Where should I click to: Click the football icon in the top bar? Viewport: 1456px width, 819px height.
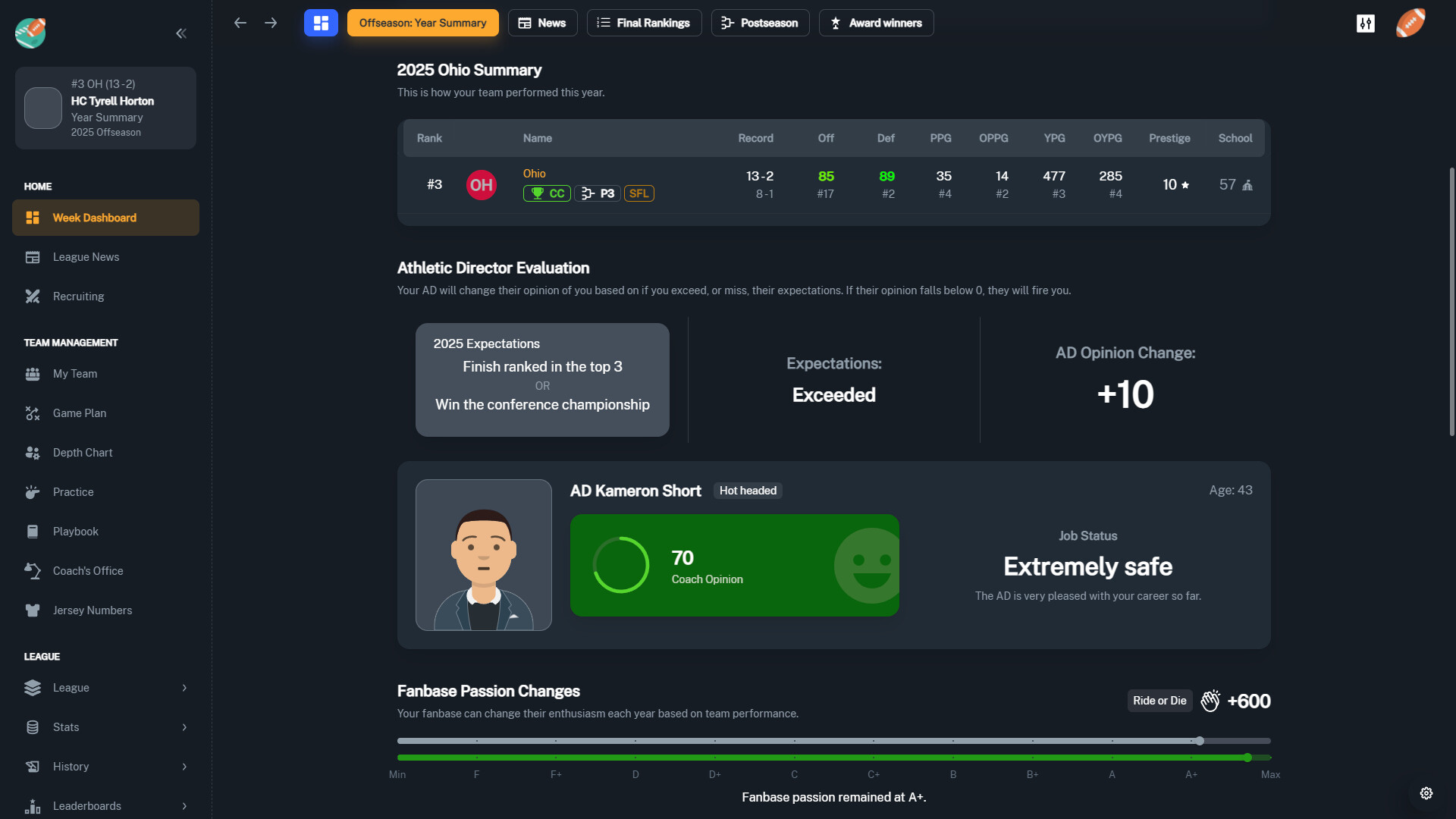click(x=1410, y=23)
